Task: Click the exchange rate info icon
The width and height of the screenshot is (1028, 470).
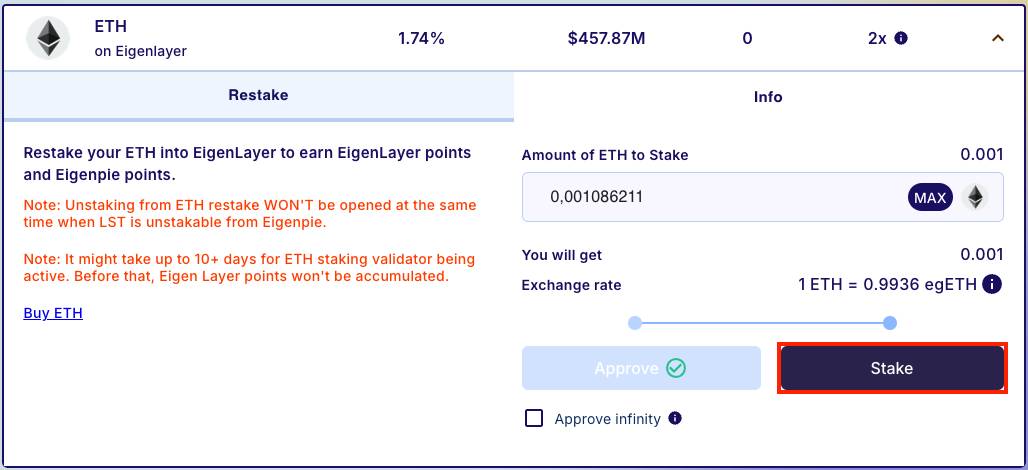Action: (992, 284)
